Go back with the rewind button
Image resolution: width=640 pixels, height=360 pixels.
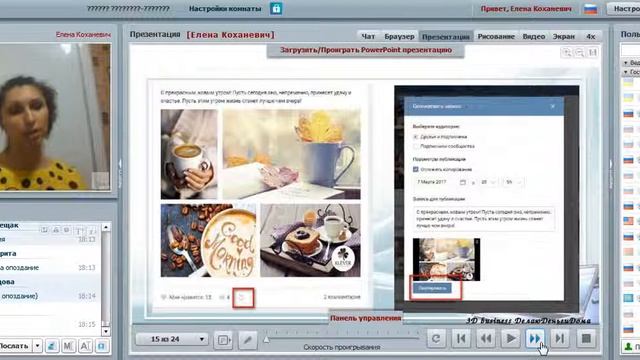486,338
